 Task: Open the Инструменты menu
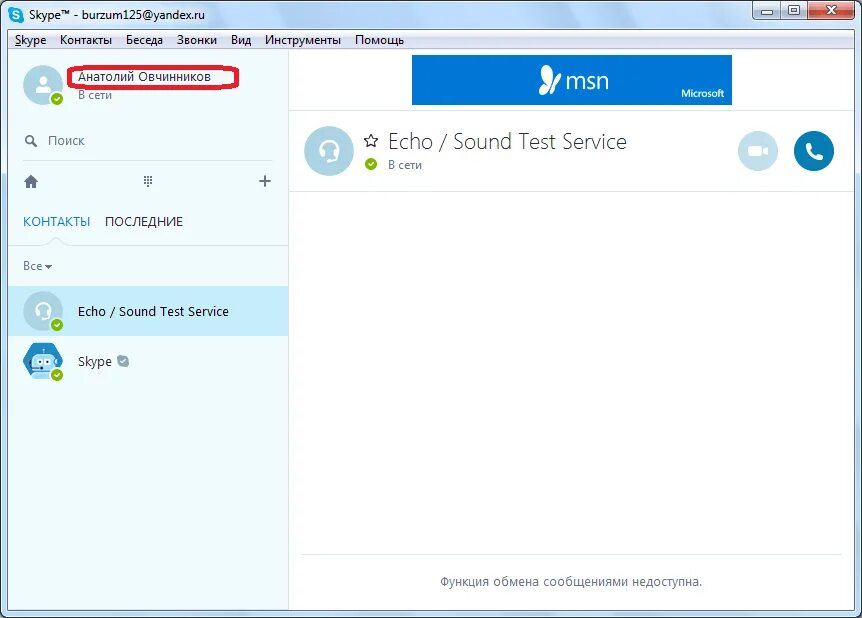[x=303, y=40]
